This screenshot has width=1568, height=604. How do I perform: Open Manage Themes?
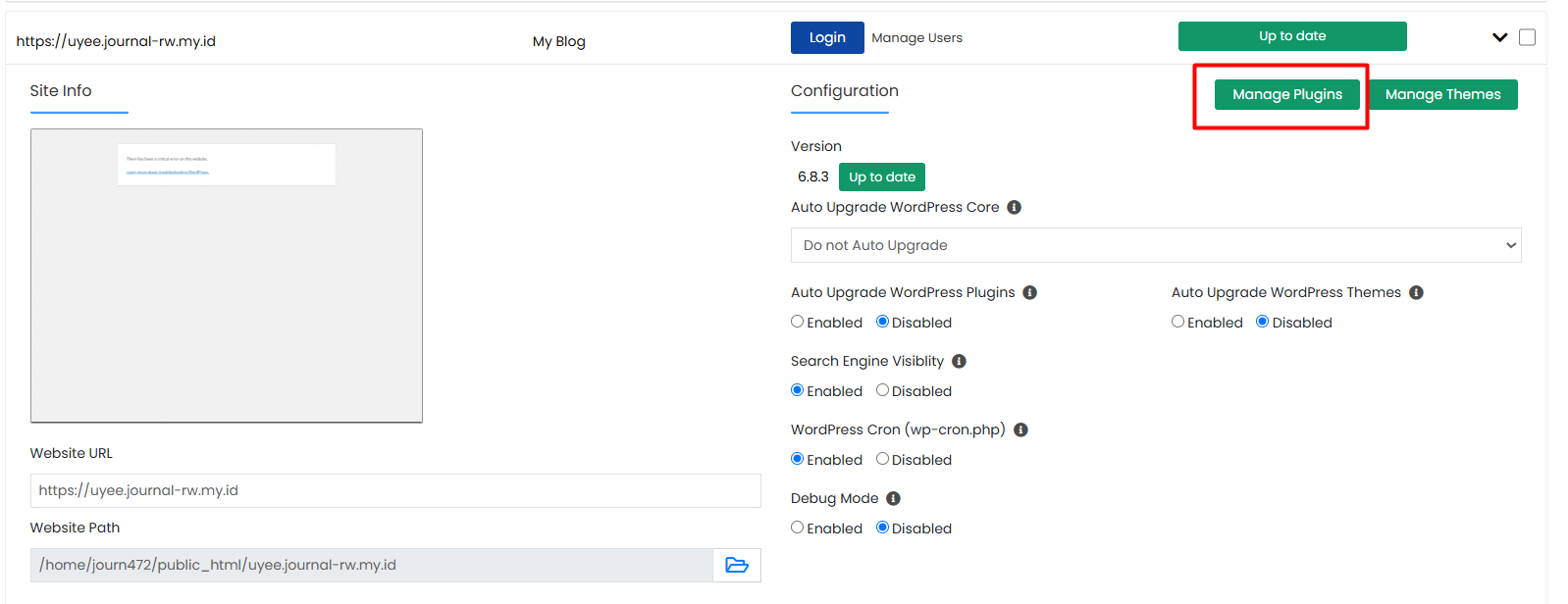(x=1442, y=94)
